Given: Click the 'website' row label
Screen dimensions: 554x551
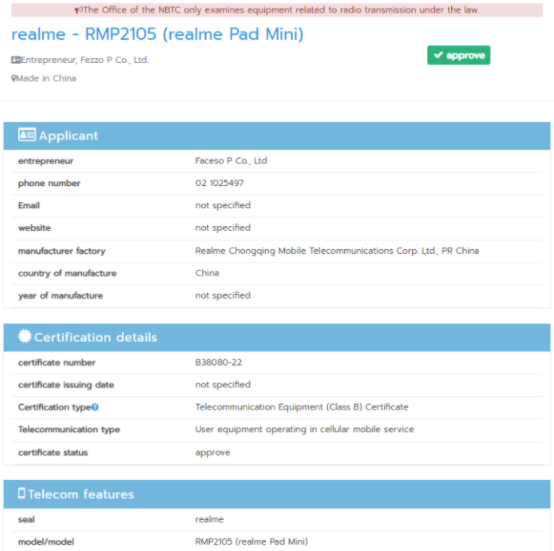Looking at the screenshot, I should 34,228.
